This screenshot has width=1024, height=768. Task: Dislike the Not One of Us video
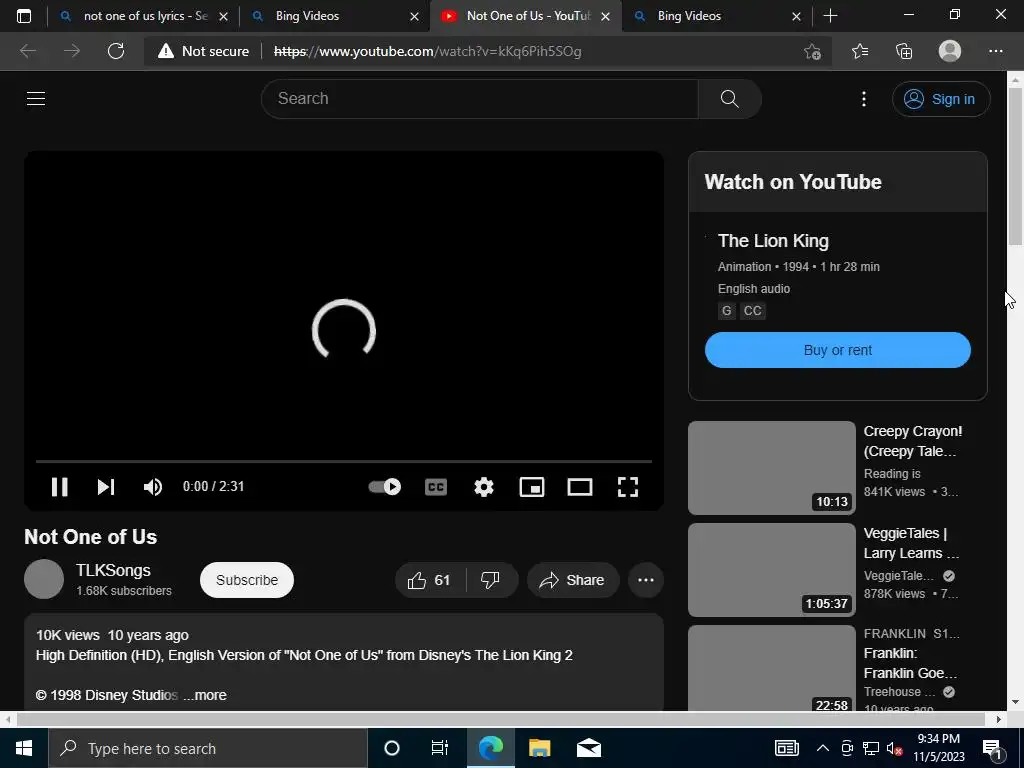(491, 580)
